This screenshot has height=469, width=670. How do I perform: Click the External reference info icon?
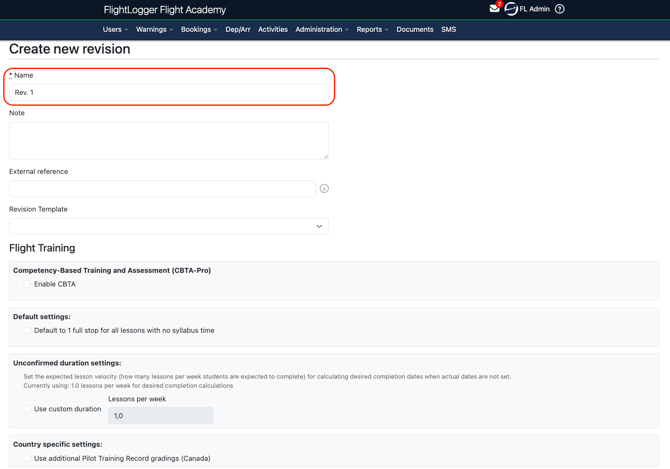[x=324, y=188]
